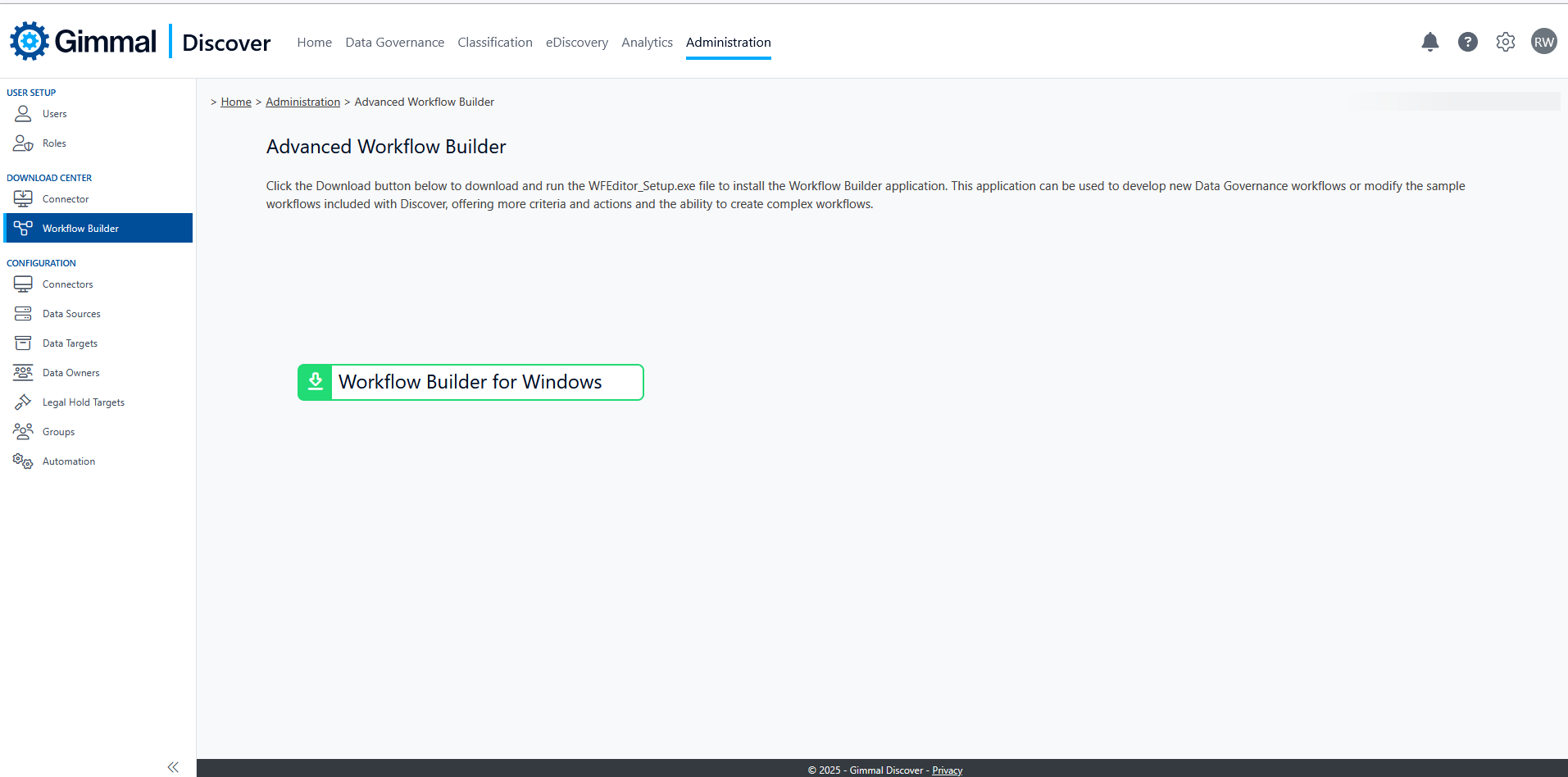Click the Roles icon in sidebar
Viewport: 1568px width, 777px height.
point(23,143)
